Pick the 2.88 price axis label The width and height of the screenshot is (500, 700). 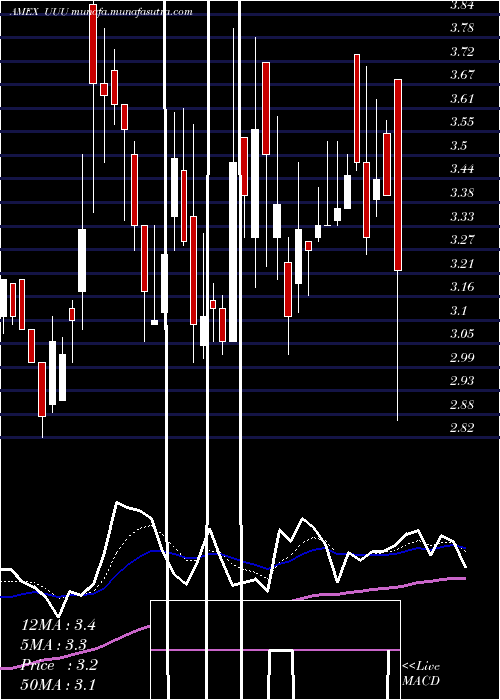click(462, 404)
